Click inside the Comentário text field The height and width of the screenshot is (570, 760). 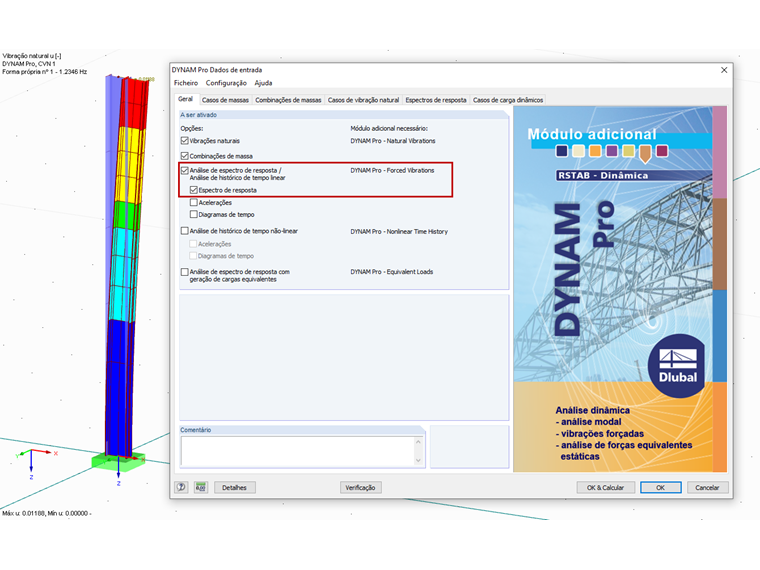click(298, 451)
